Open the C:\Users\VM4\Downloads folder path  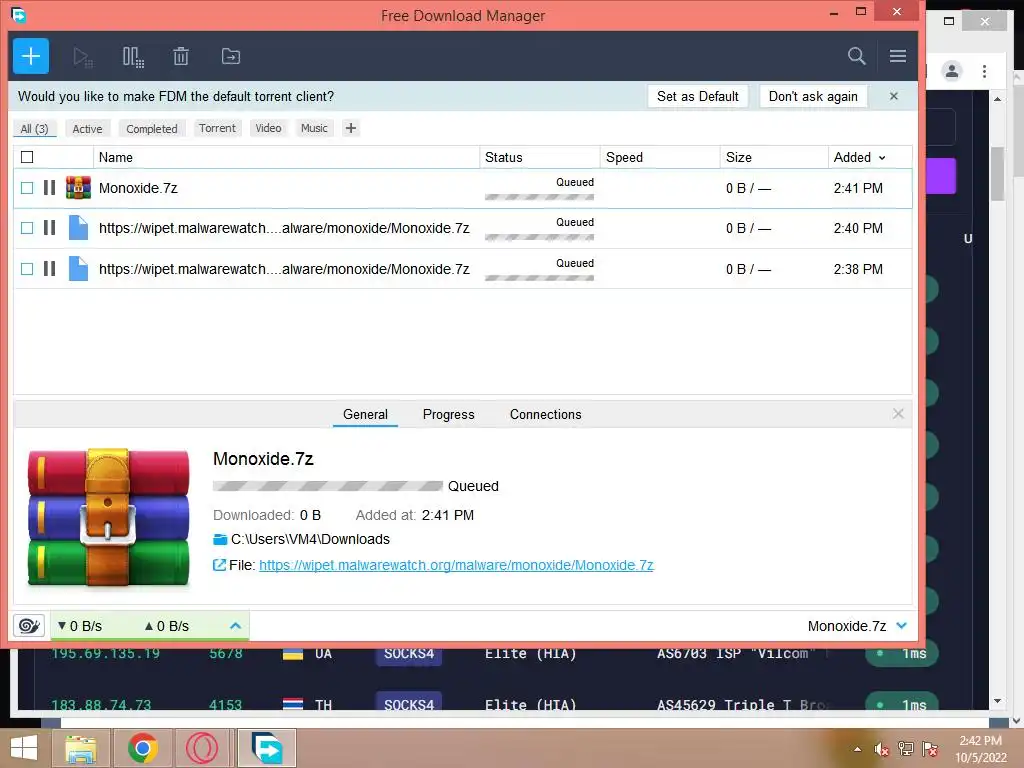click(310, 539)
